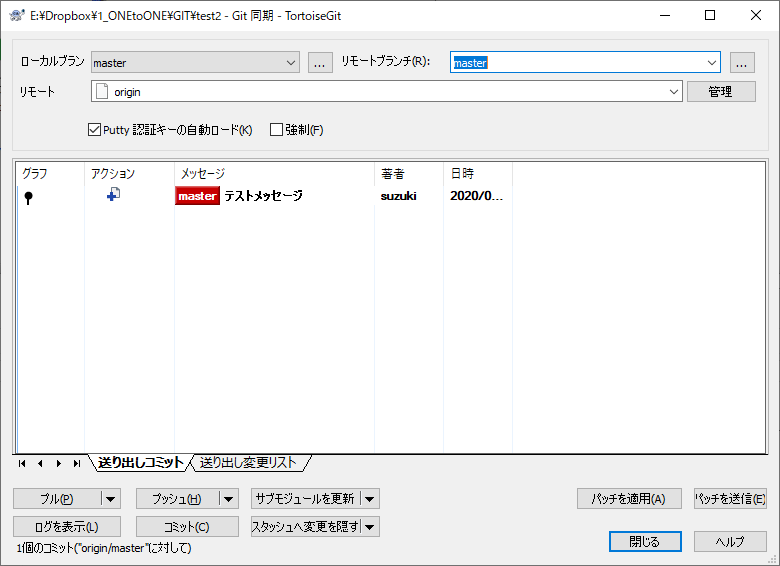Click the author suzuki cell
The height and width of the screenshot is (566, 780).
398,196
